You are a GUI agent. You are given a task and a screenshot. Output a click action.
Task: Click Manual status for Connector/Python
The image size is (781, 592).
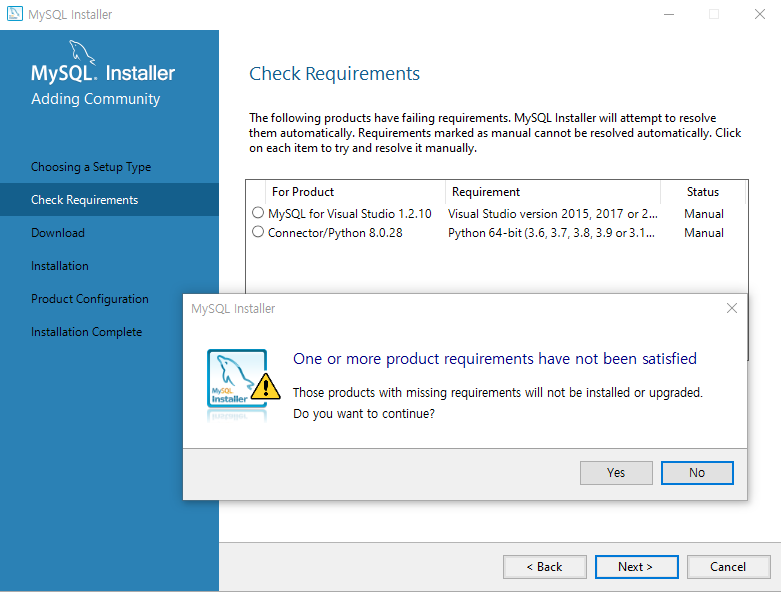[x=704, y=233]
